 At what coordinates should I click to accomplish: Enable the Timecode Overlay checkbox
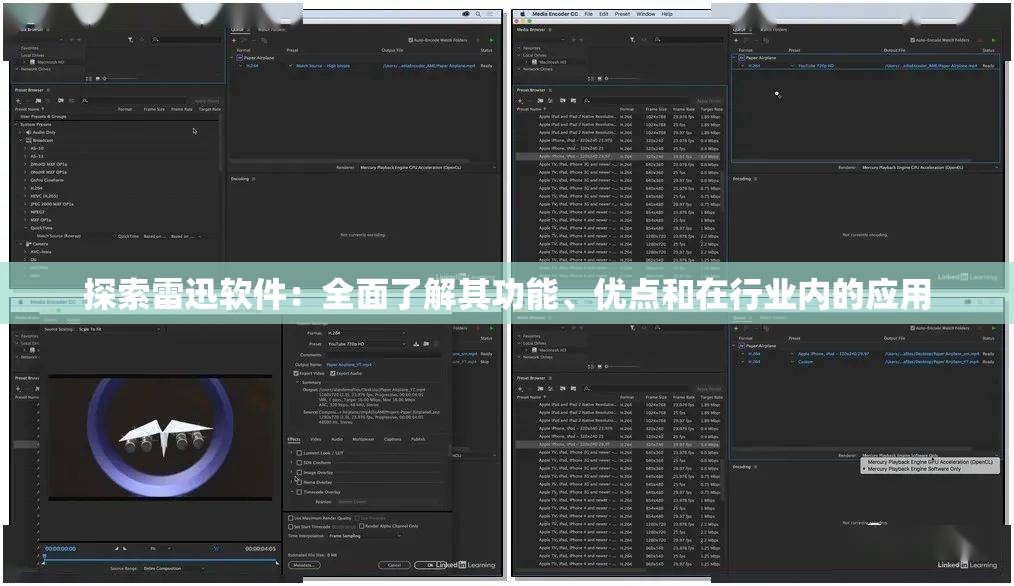[x=299, y=492]
